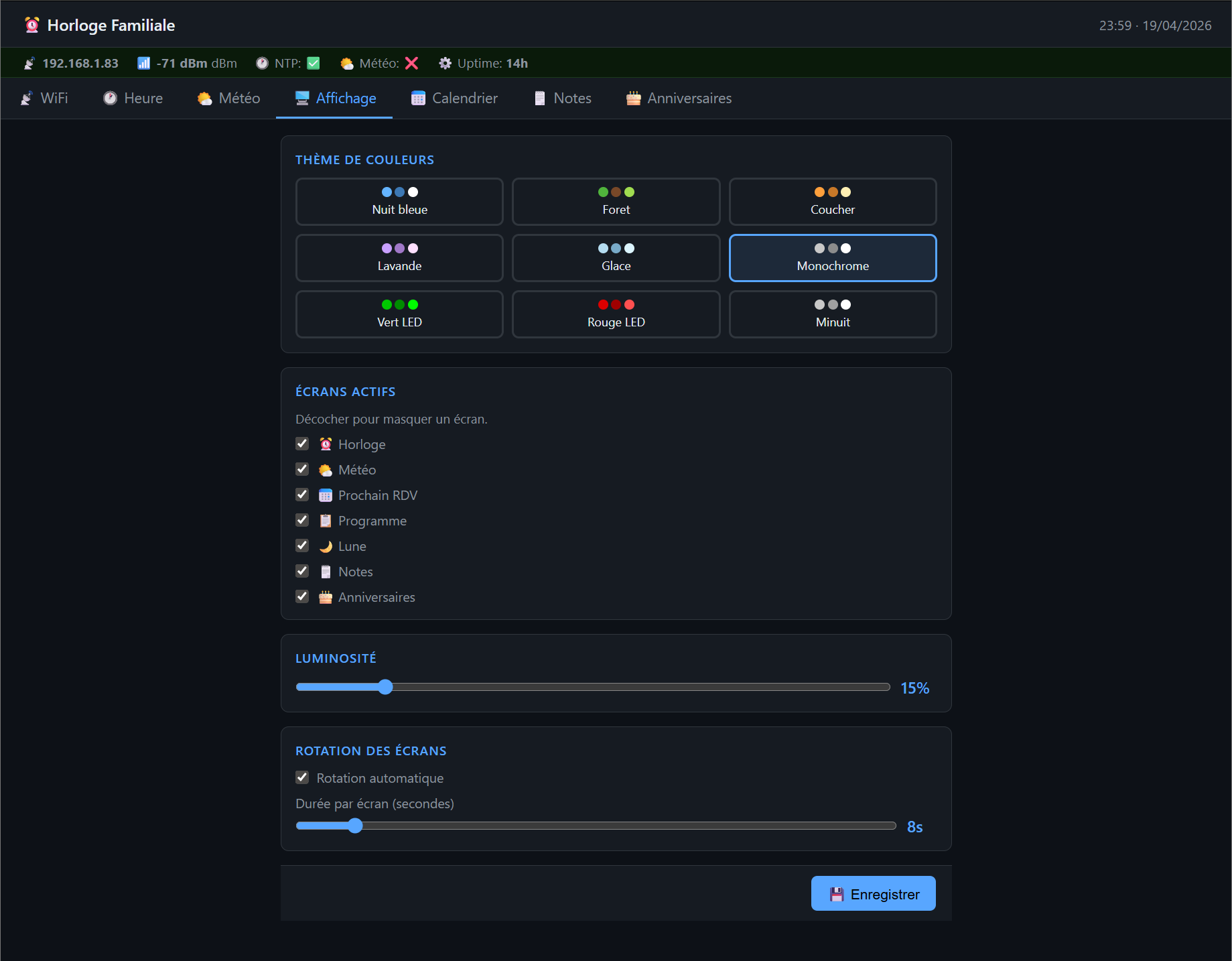
Task: Click the NTP green checkmark status icon
Action: 314,63
